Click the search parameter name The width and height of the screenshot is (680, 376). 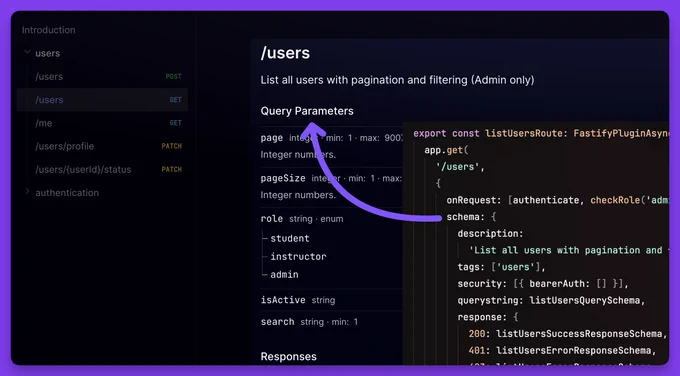(x=278, y=322)
